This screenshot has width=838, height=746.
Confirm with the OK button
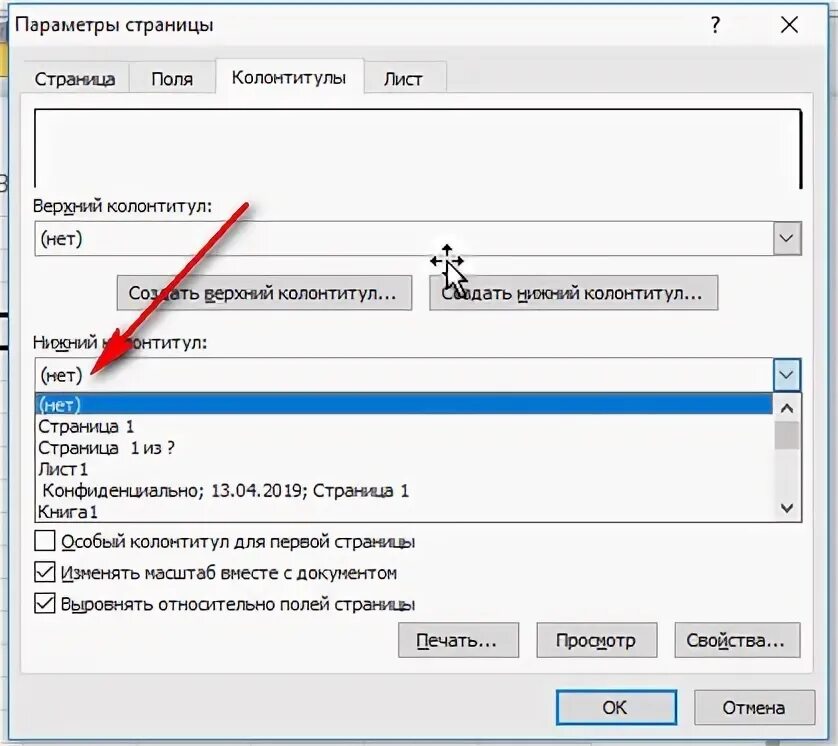click(616, 708)
